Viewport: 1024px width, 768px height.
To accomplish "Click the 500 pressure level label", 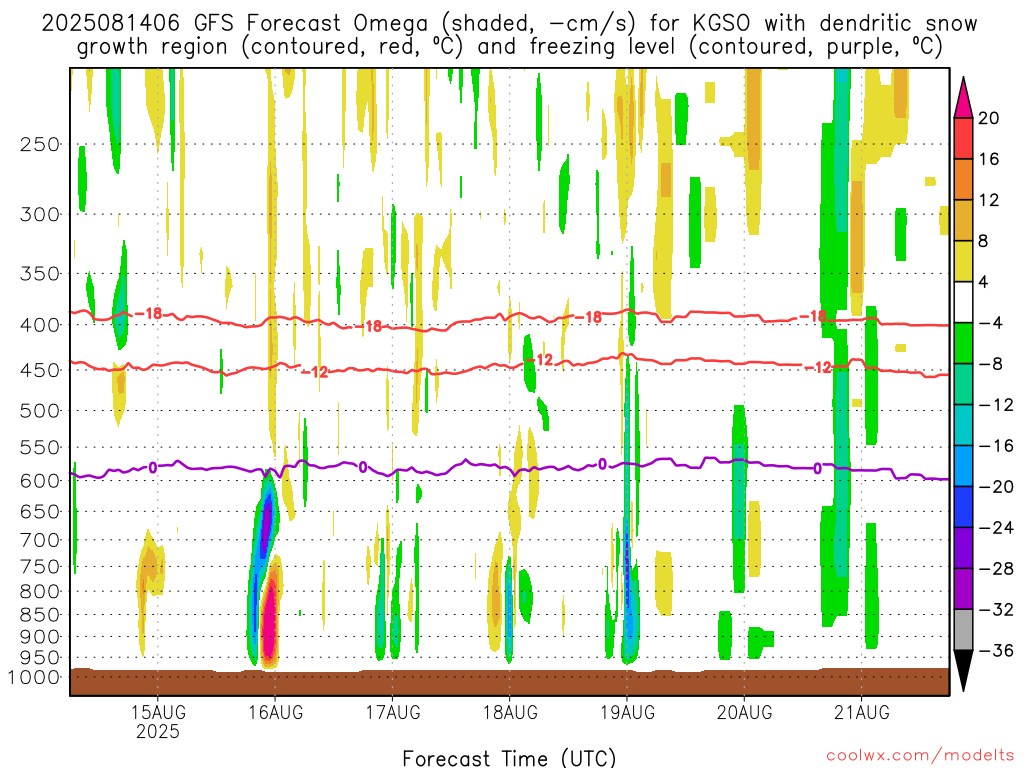I will click(40, 411).
